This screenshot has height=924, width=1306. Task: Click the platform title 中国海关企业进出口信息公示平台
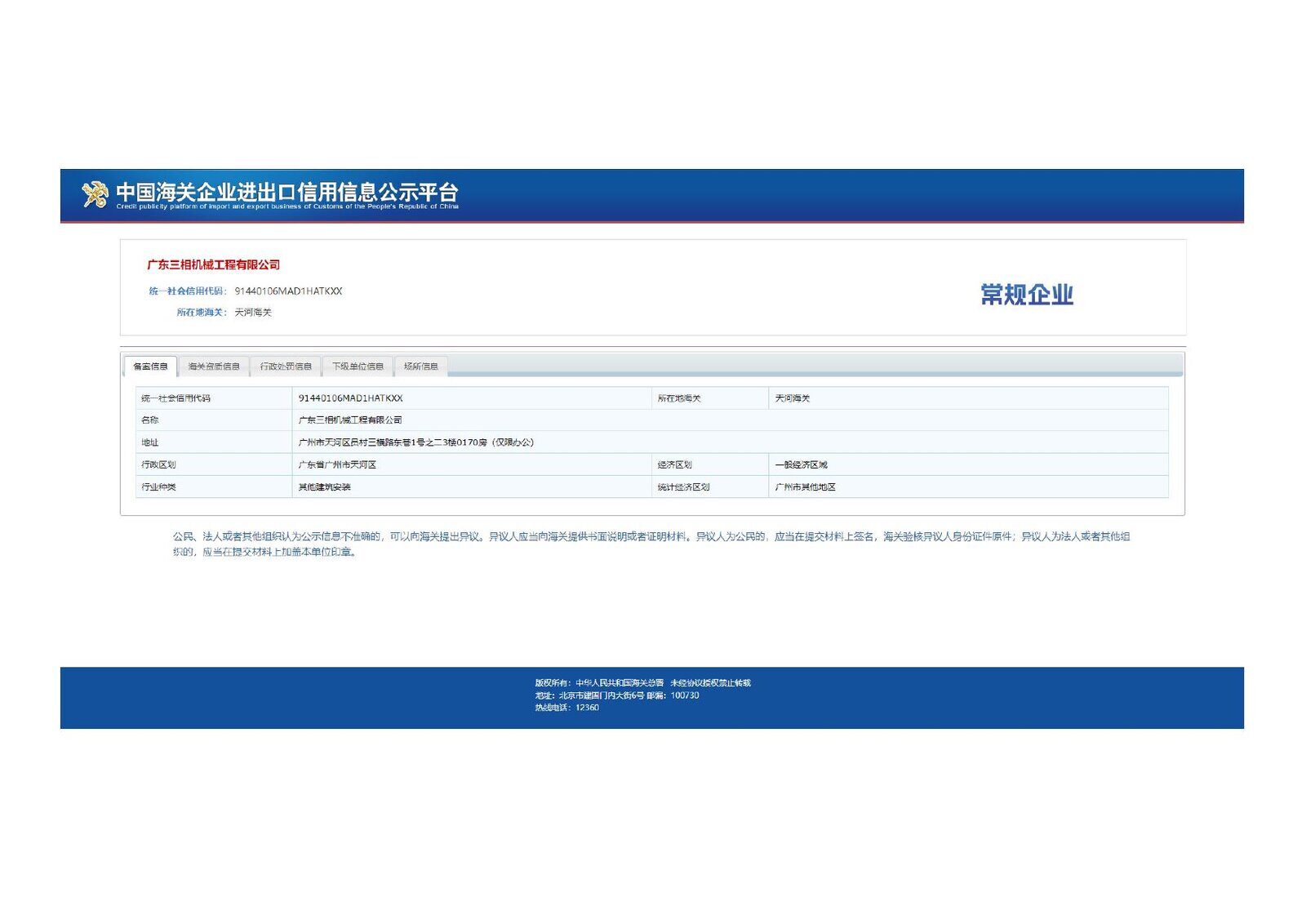(x=287, y=192)
